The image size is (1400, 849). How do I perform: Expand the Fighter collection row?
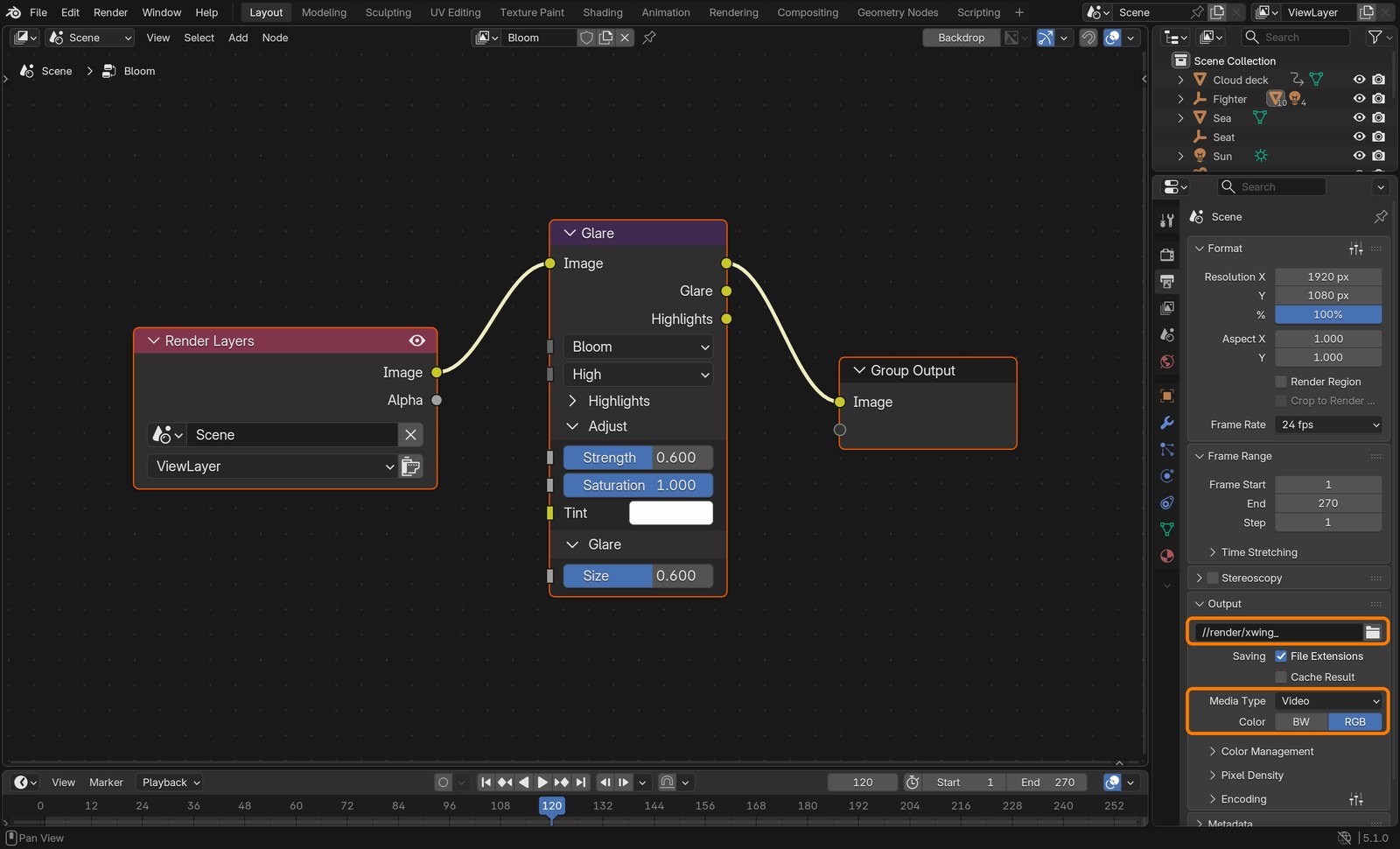[x=1180, y=99]
